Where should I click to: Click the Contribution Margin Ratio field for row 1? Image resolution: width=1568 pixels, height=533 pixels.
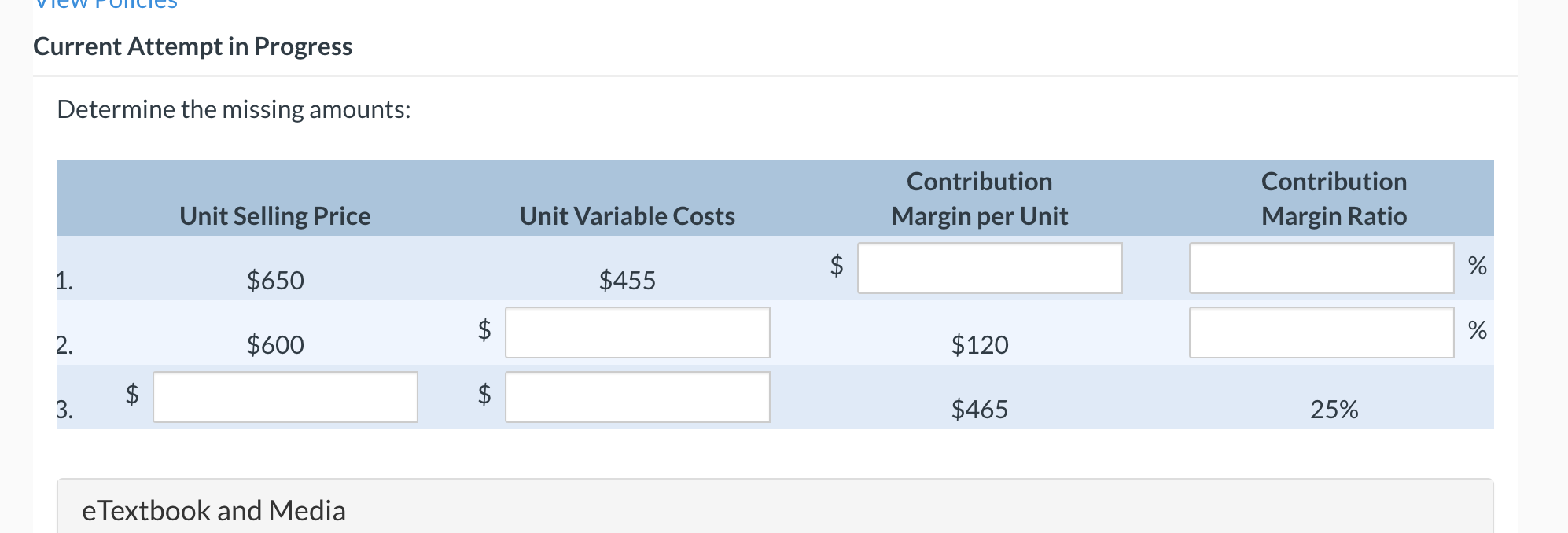pyautogui.click(x=1322, y=269)
